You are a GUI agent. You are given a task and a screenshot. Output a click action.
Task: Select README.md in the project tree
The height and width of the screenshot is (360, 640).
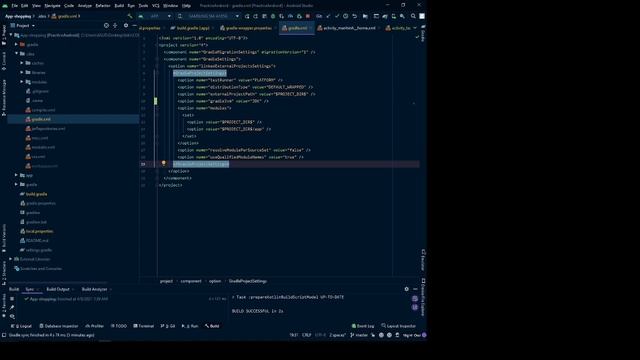point(36,240)
